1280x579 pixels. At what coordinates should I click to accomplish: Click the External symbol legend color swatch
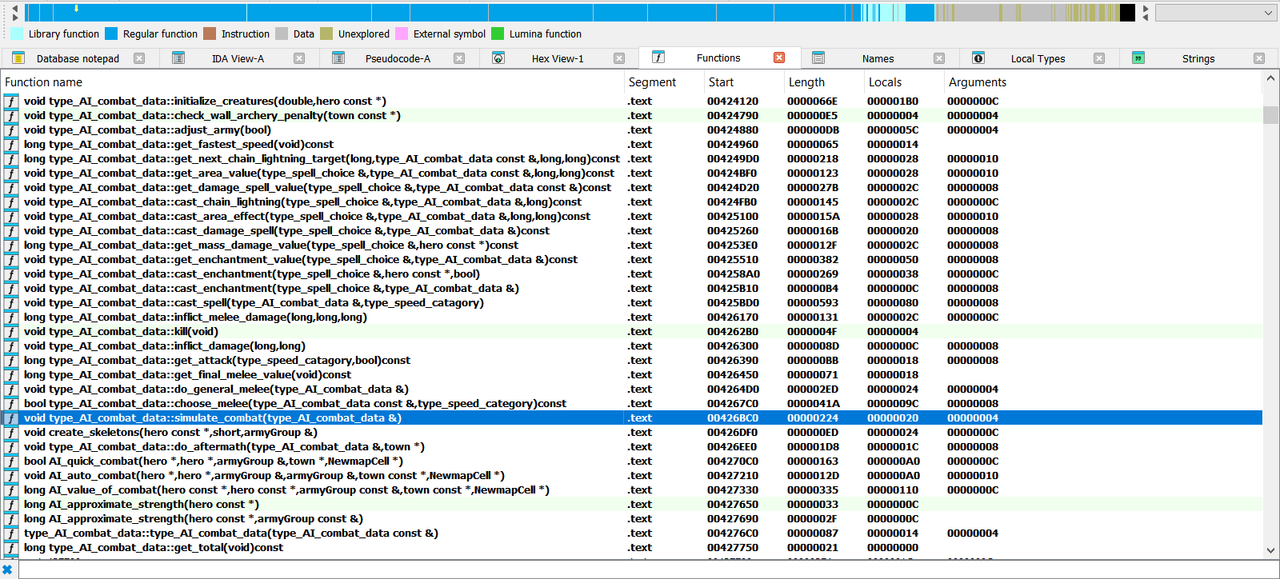point(401,34)
